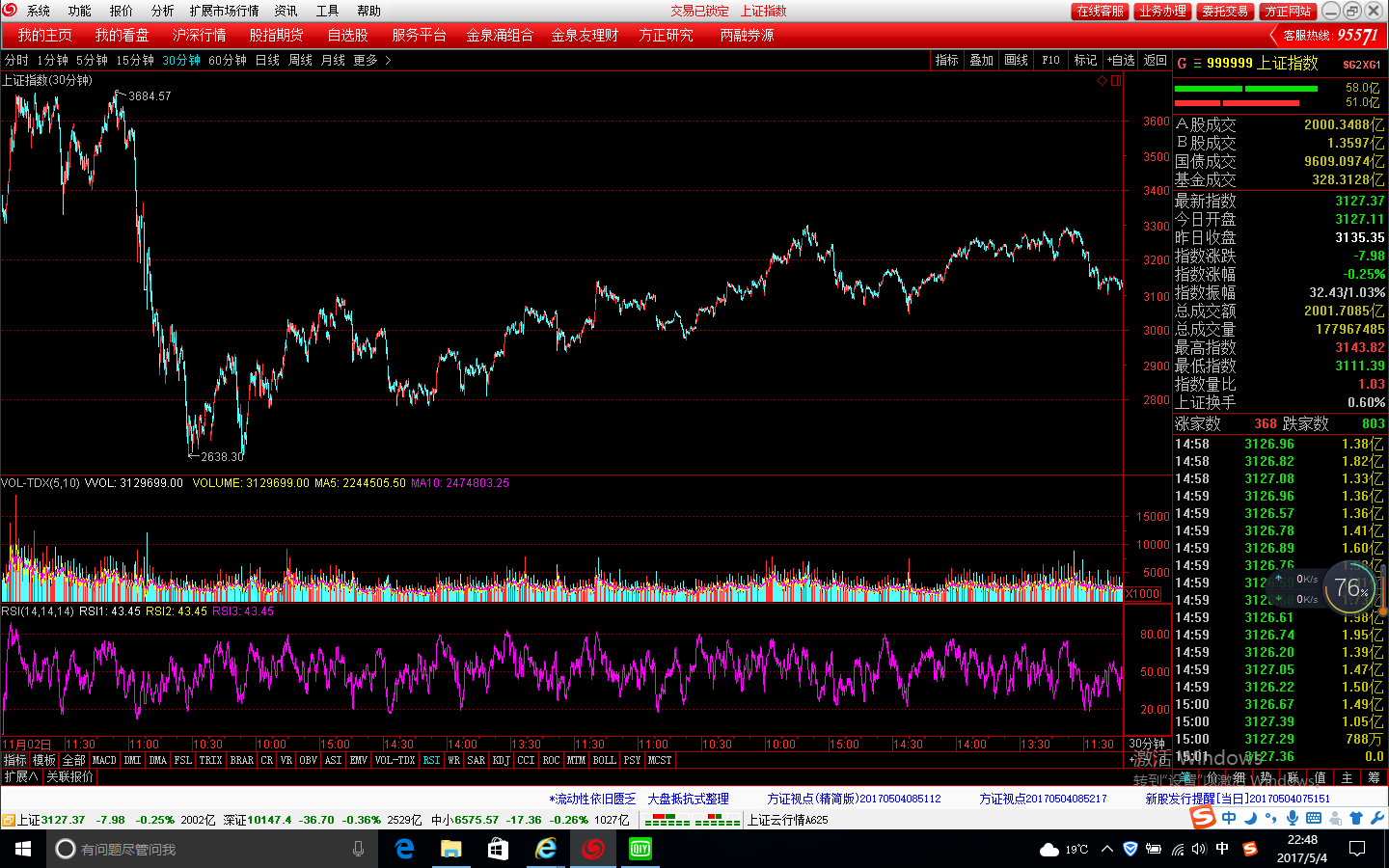
Task: Switch the chart to 月线 monthly
Action: coord(333,60)
